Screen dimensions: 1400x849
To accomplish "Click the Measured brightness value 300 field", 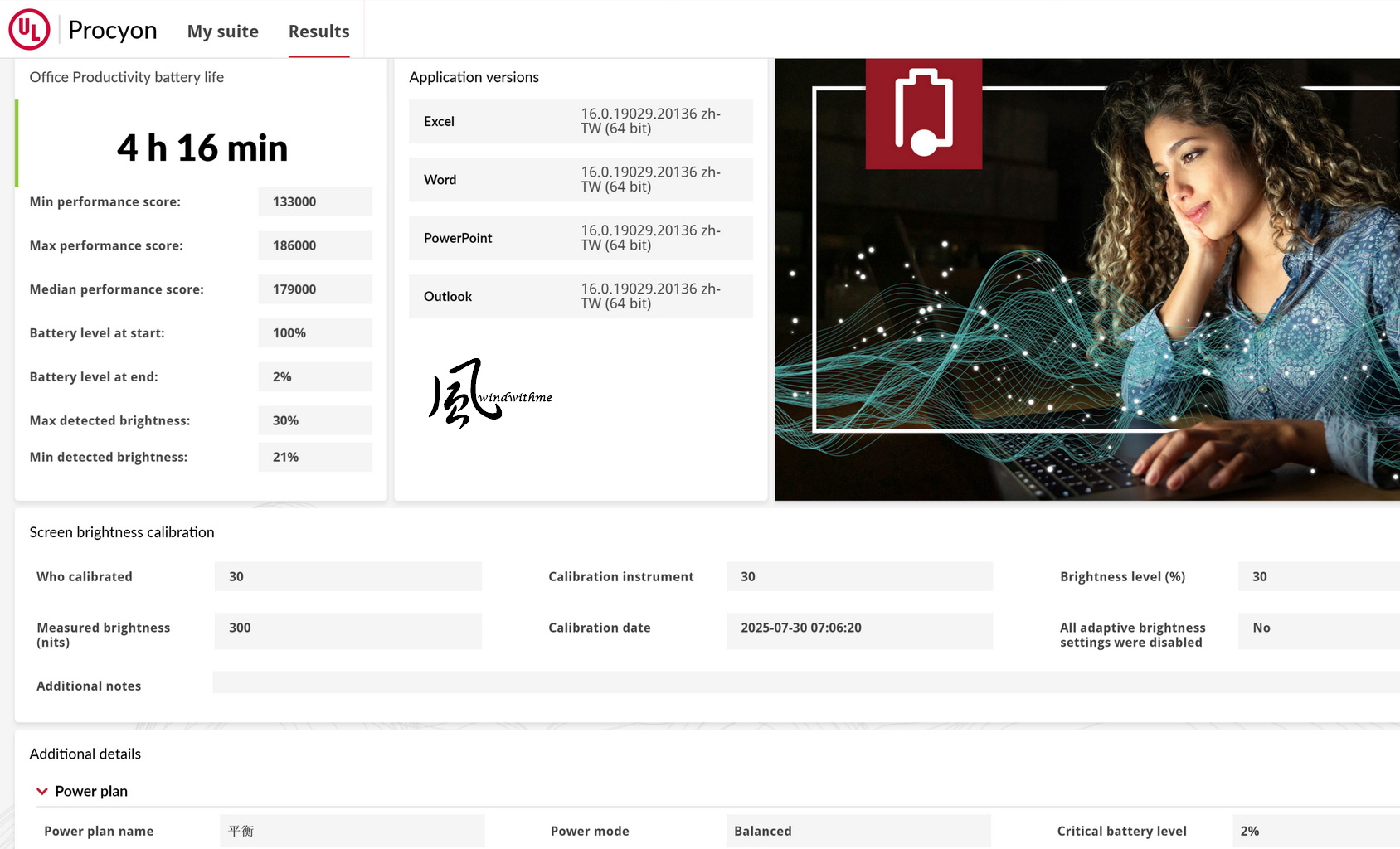I will tap(348, 631).
